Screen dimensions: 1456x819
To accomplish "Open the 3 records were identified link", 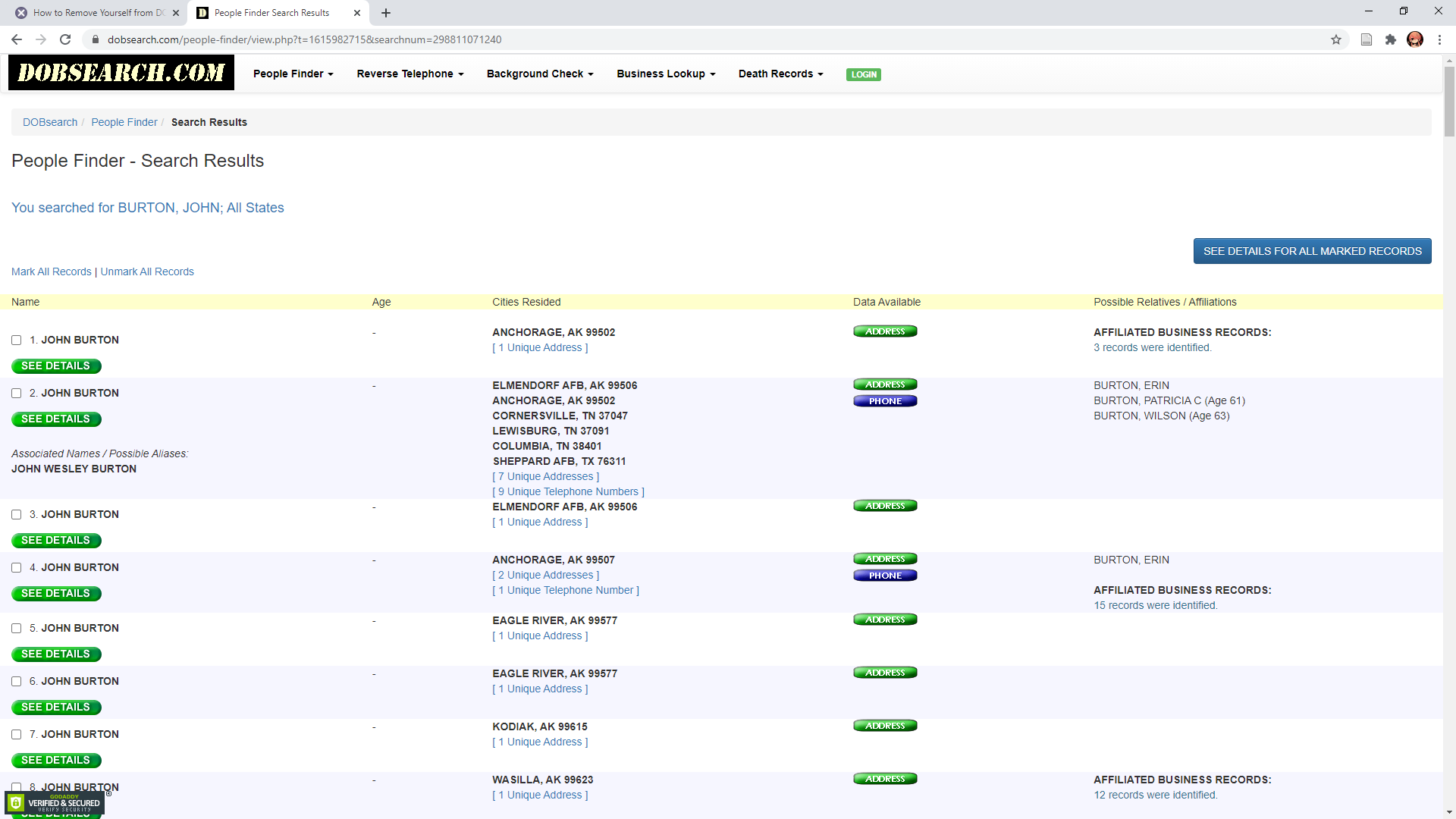I will 1153,347.
